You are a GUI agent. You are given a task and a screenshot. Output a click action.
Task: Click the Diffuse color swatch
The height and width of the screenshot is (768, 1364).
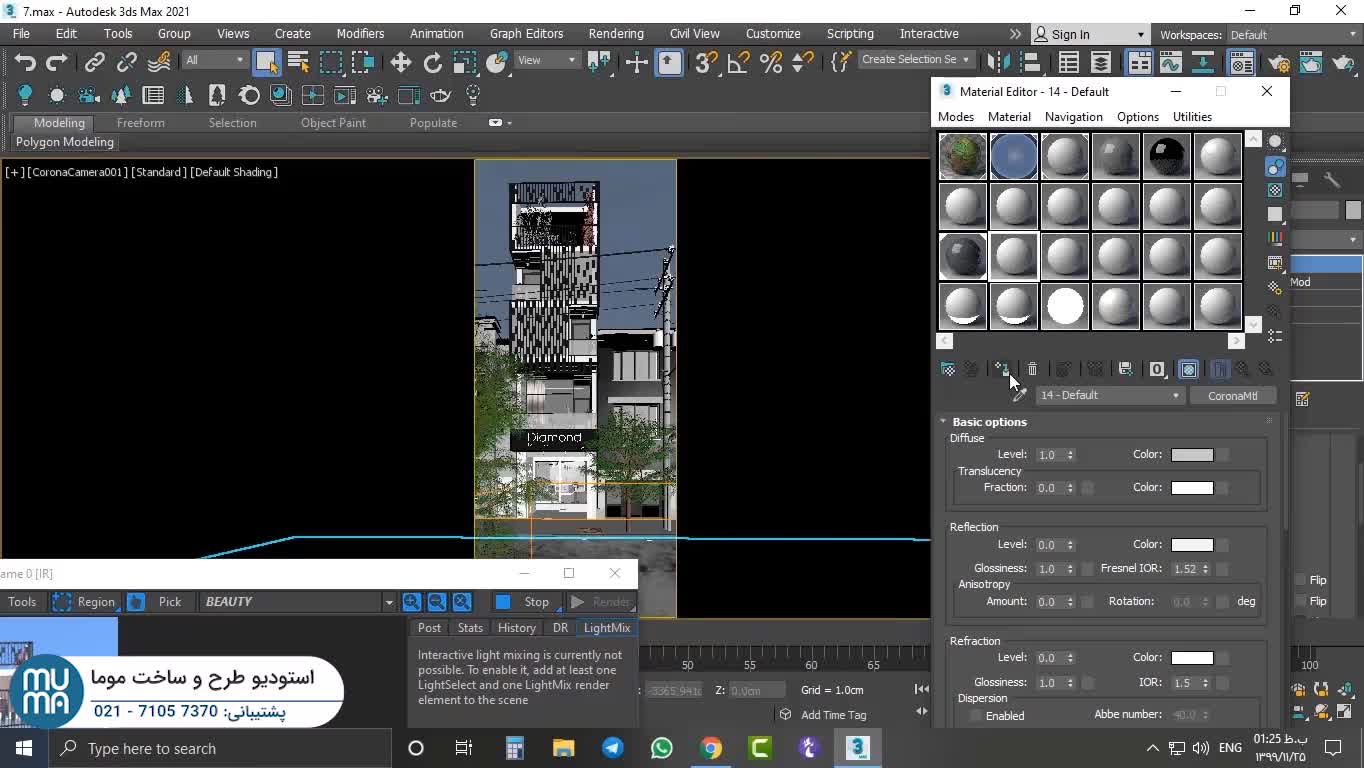tap(1192, 455)
